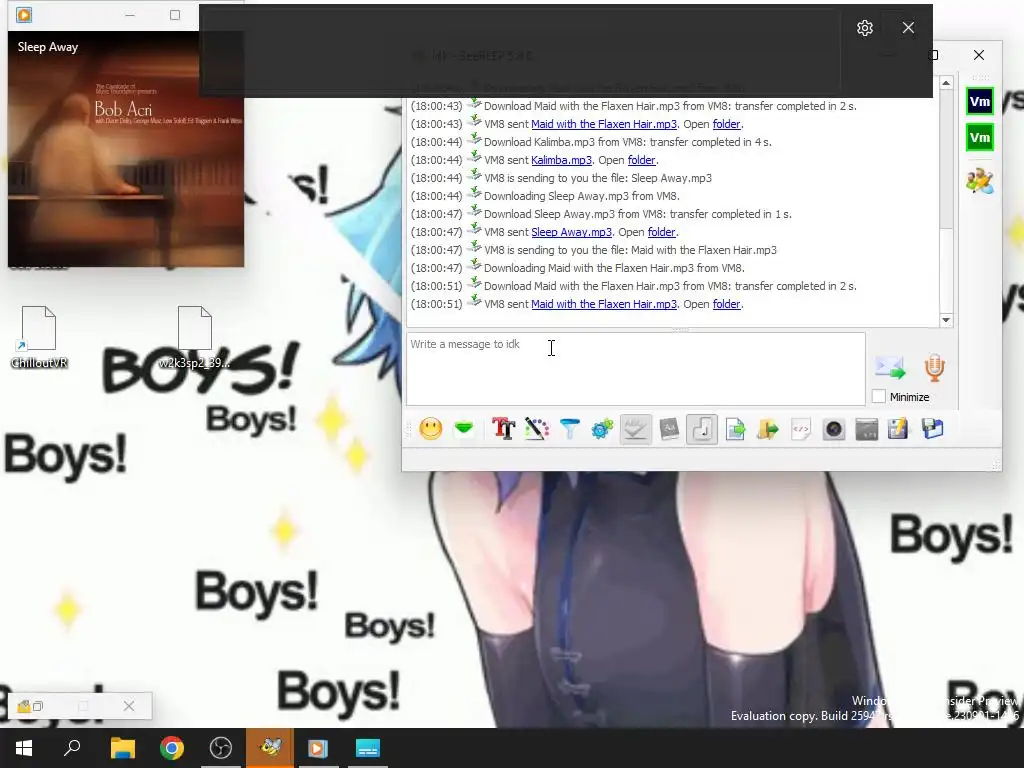The width and height of the screenshot is (1024, 768).
Task: Open the Sleep Away.mp3 link
Action: (x=571, y=232)
